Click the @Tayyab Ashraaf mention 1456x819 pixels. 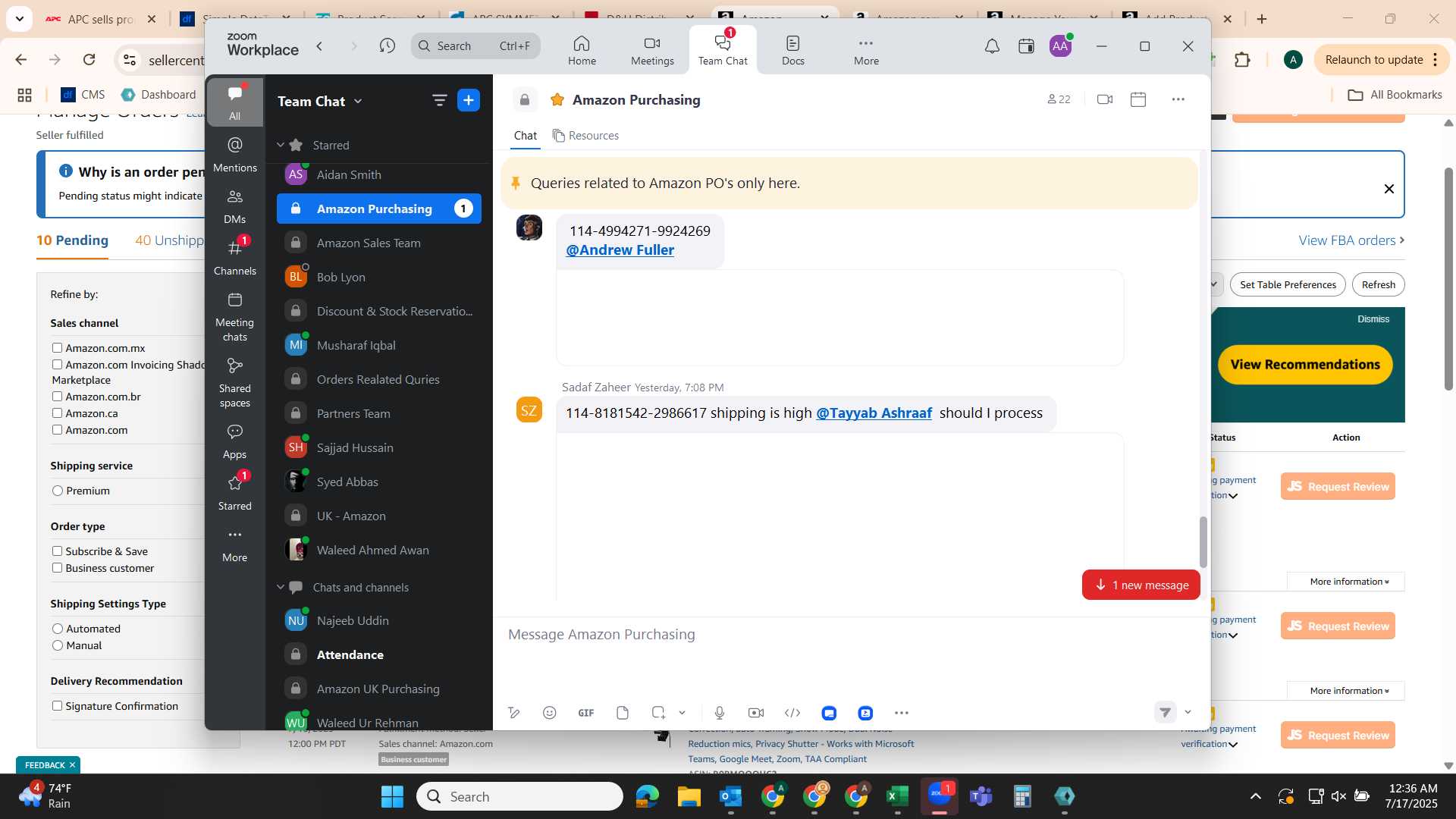pos(874,413)
